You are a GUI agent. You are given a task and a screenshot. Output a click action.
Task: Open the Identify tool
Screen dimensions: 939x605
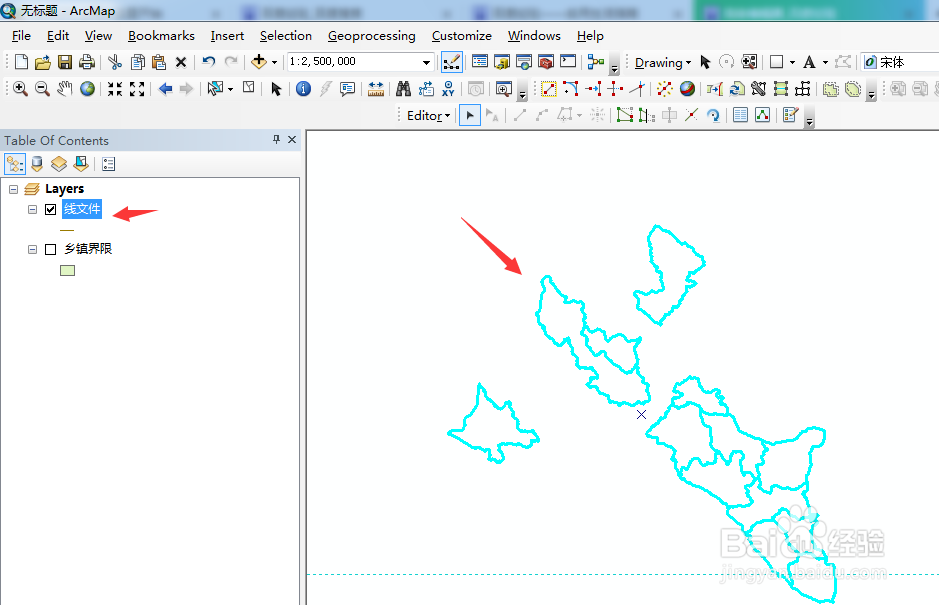(x=303, y=88)
